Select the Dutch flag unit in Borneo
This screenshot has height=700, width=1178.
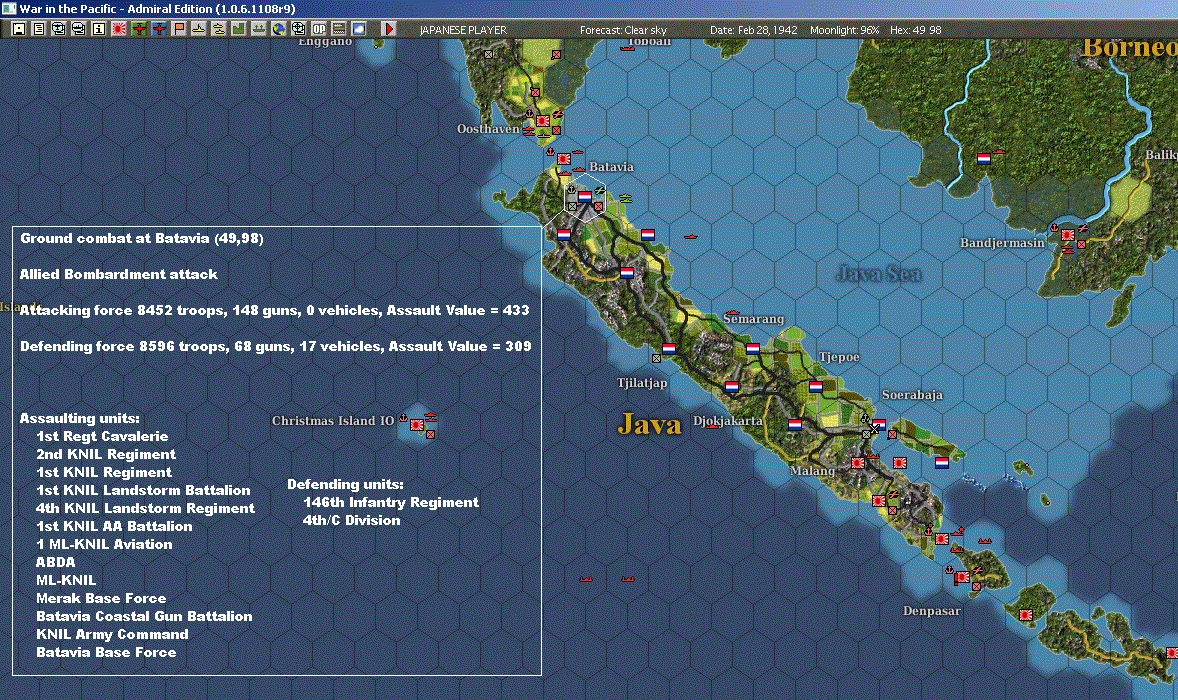coord(983,158)
